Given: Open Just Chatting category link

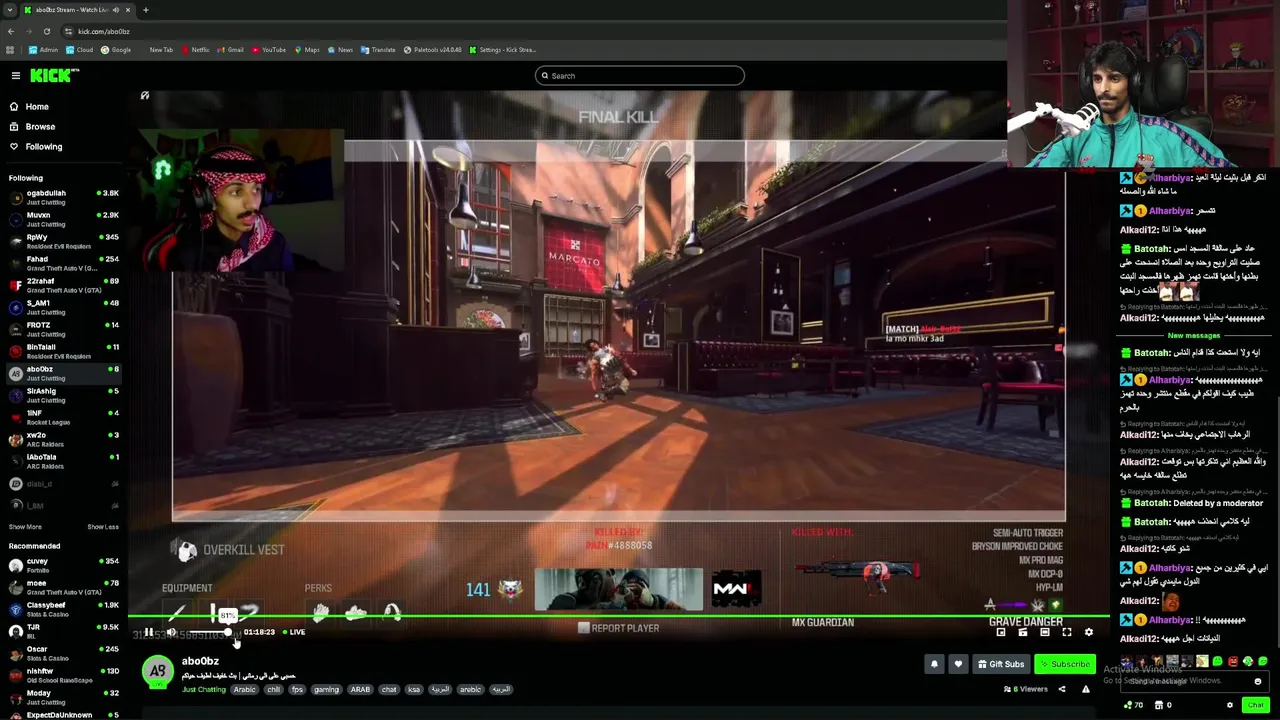Looking at the screenshot, I should [204, 689].
